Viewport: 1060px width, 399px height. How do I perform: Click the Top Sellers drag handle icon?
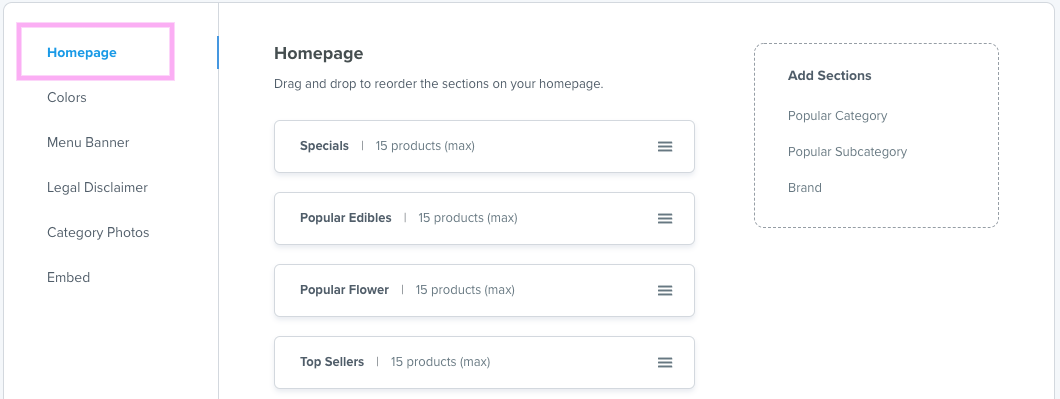[665, 362]
